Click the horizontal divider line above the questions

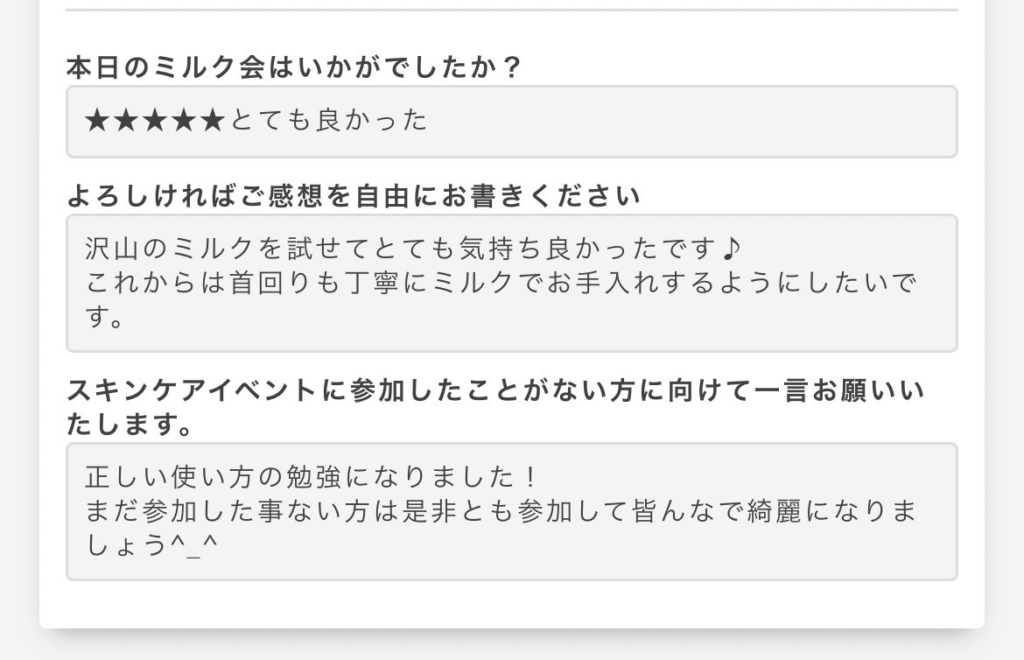pyautogui.click(x=512, y=10)
